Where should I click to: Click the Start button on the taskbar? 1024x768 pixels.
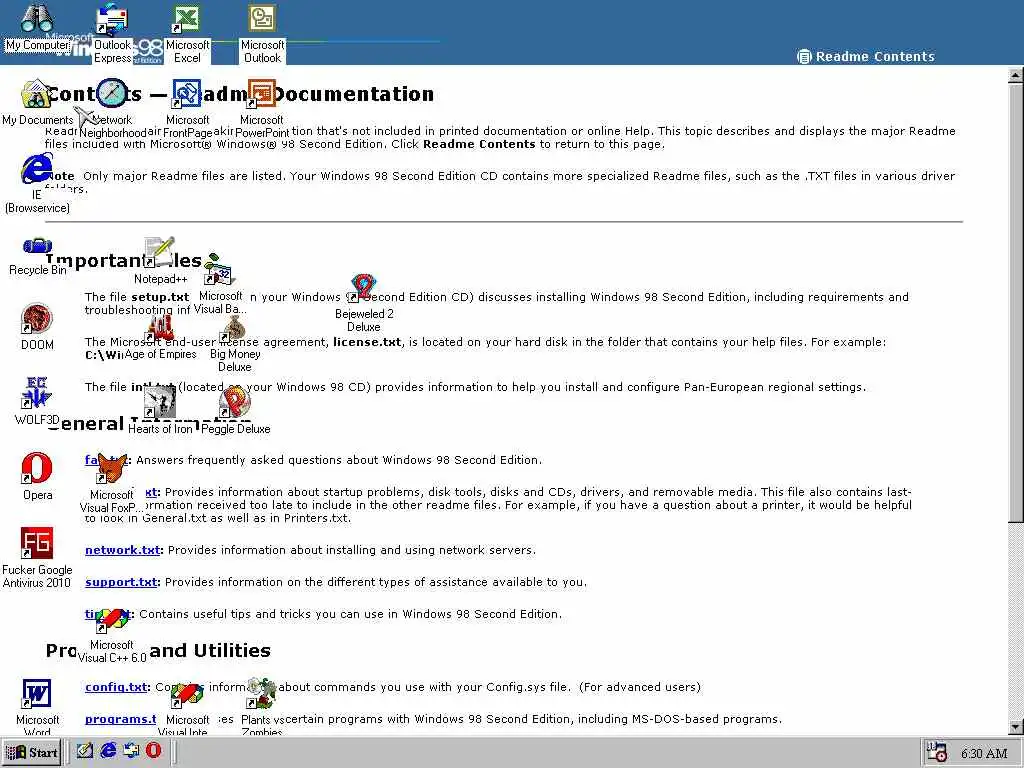[x=31, y=752]
